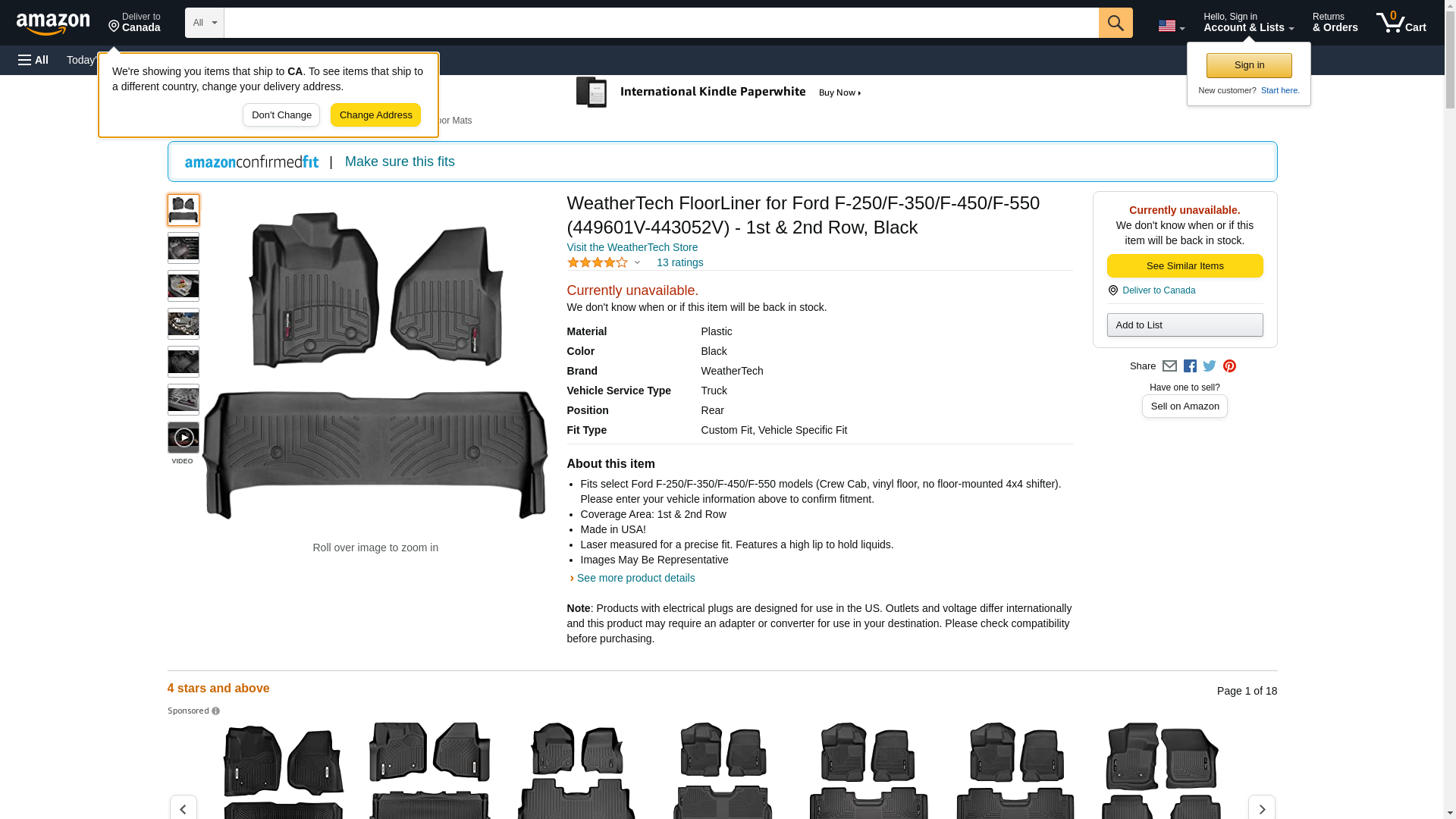1456x819 pixels.
Task: Share product on Facebook icon
Action: 1190,366
